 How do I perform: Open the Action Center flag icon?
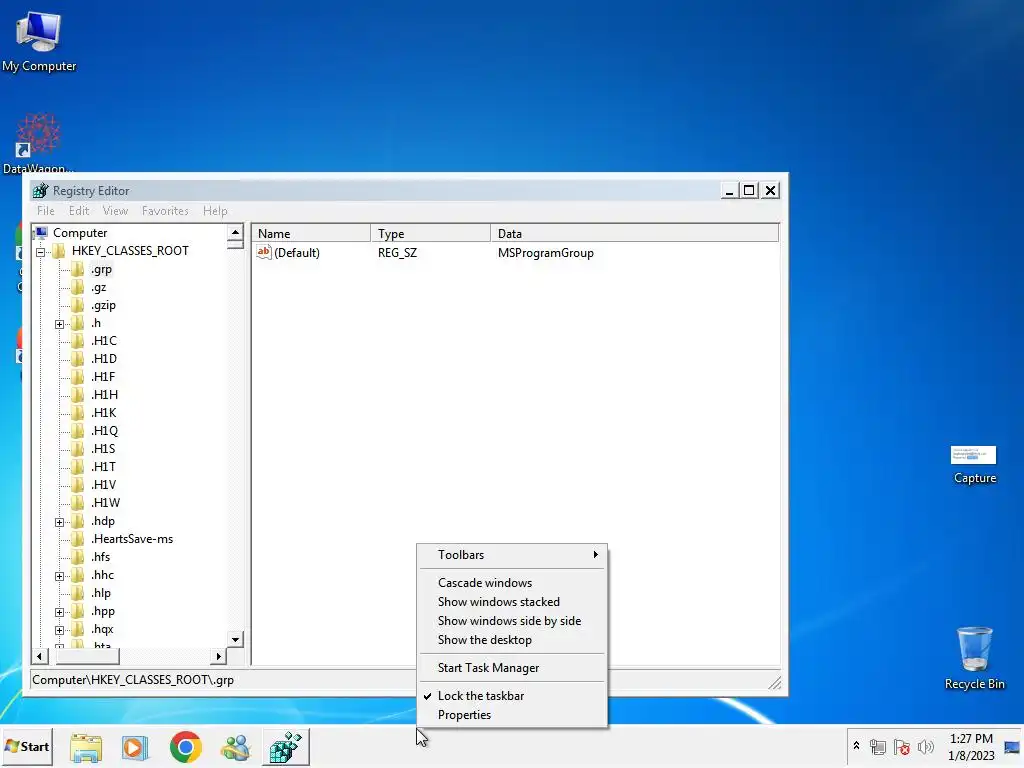point(902,746)
